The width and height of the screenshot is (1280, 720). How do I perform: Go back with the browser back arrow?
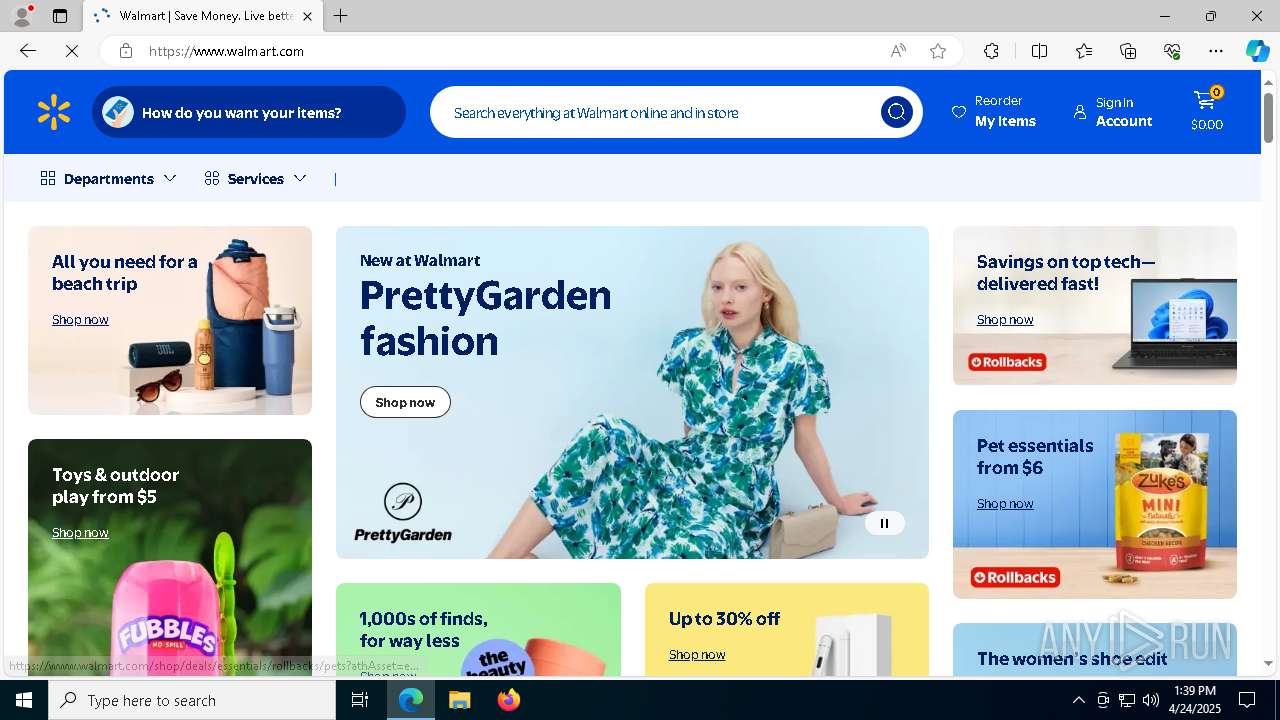(x=28, y=51)
